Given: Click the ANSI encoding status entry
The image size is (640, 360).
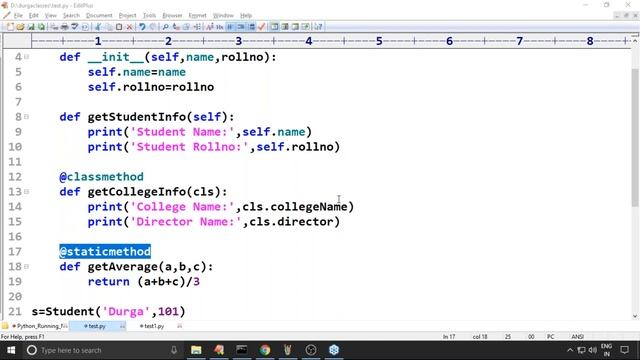Looking at the screenshot, I should [x=577, y=337].
